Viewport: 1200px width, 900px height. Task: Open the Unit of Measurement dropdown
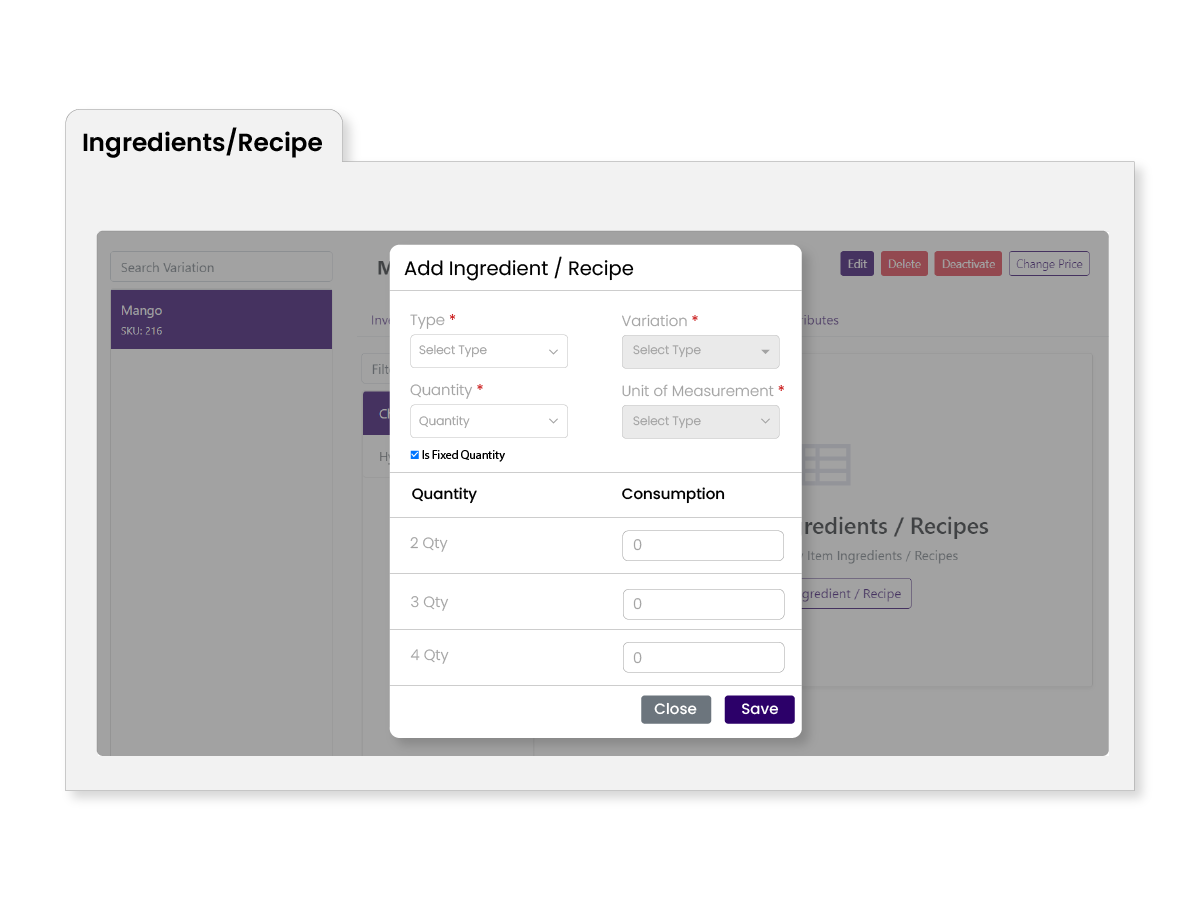coord(700,421)
